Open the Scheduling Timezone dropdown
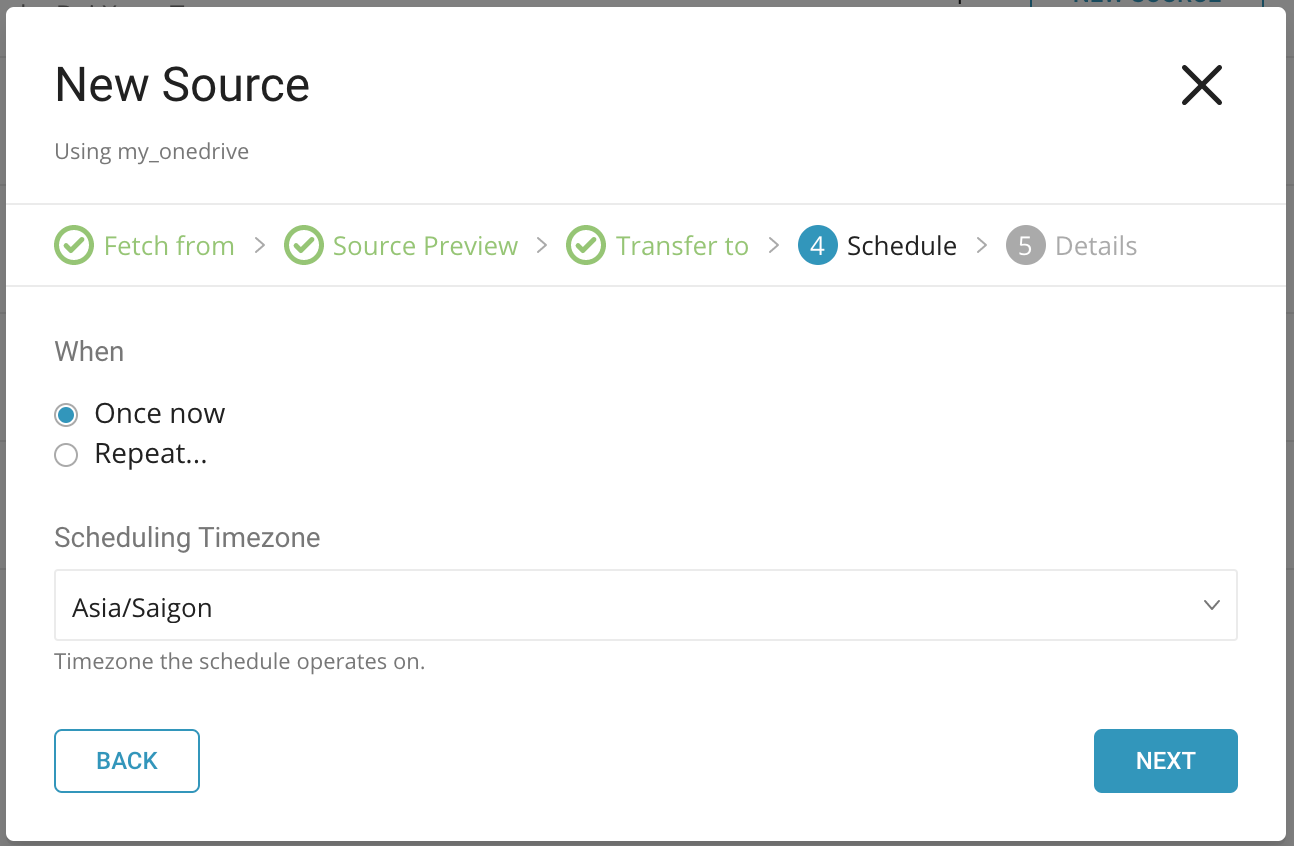Screen dimensions: 1294x846 click(645, 605)
